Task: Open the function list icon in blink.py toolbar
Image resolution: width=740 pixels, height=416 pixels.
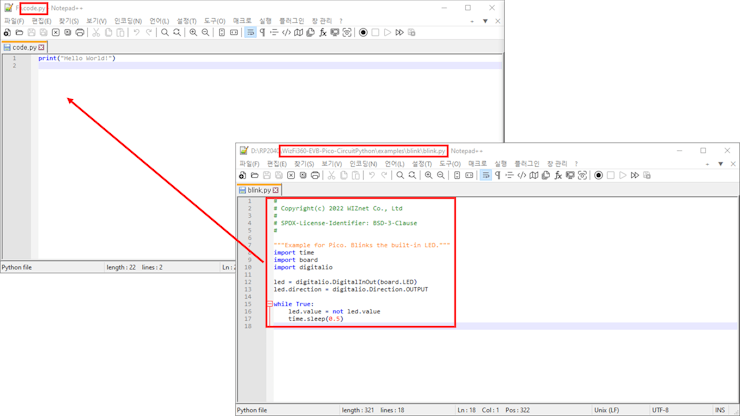Action: [558, 176]
